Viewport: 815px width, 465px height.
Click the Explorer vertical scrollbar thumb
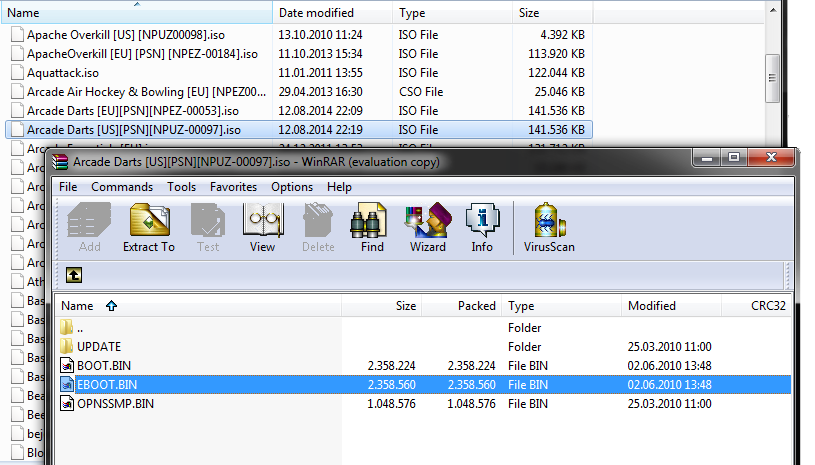[772, 78]
